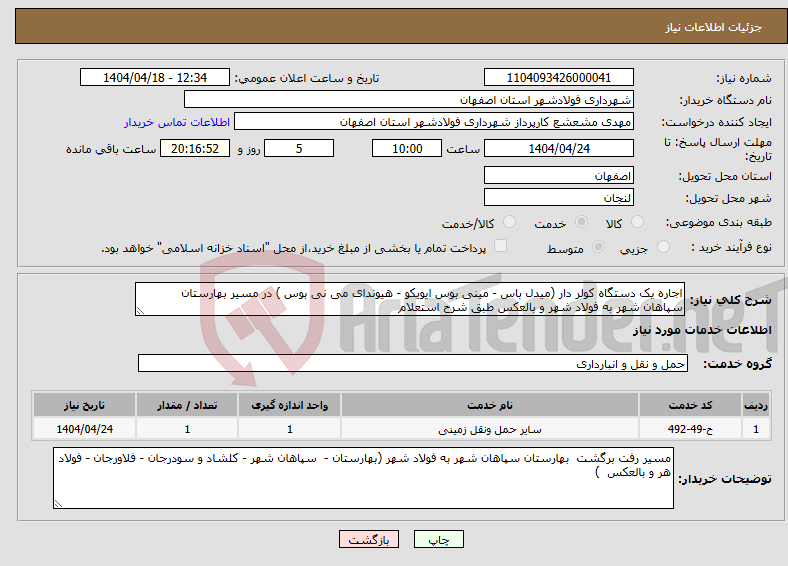Toggle the اسناد خزانه اسلامی payment checkbox

[x=501, y=246]
